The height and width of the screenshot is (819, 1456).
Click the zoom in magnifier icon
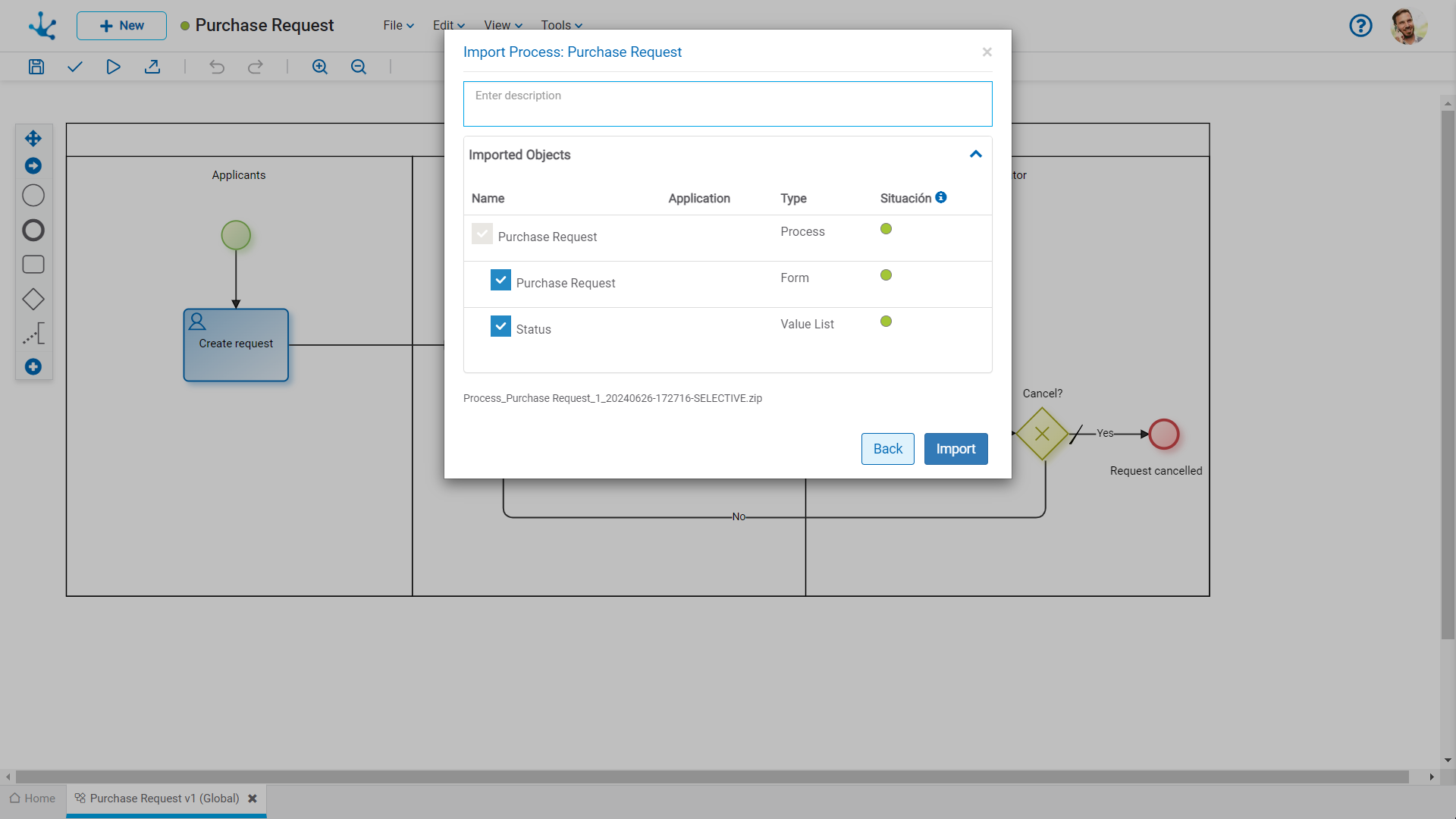tap(320, 67)
